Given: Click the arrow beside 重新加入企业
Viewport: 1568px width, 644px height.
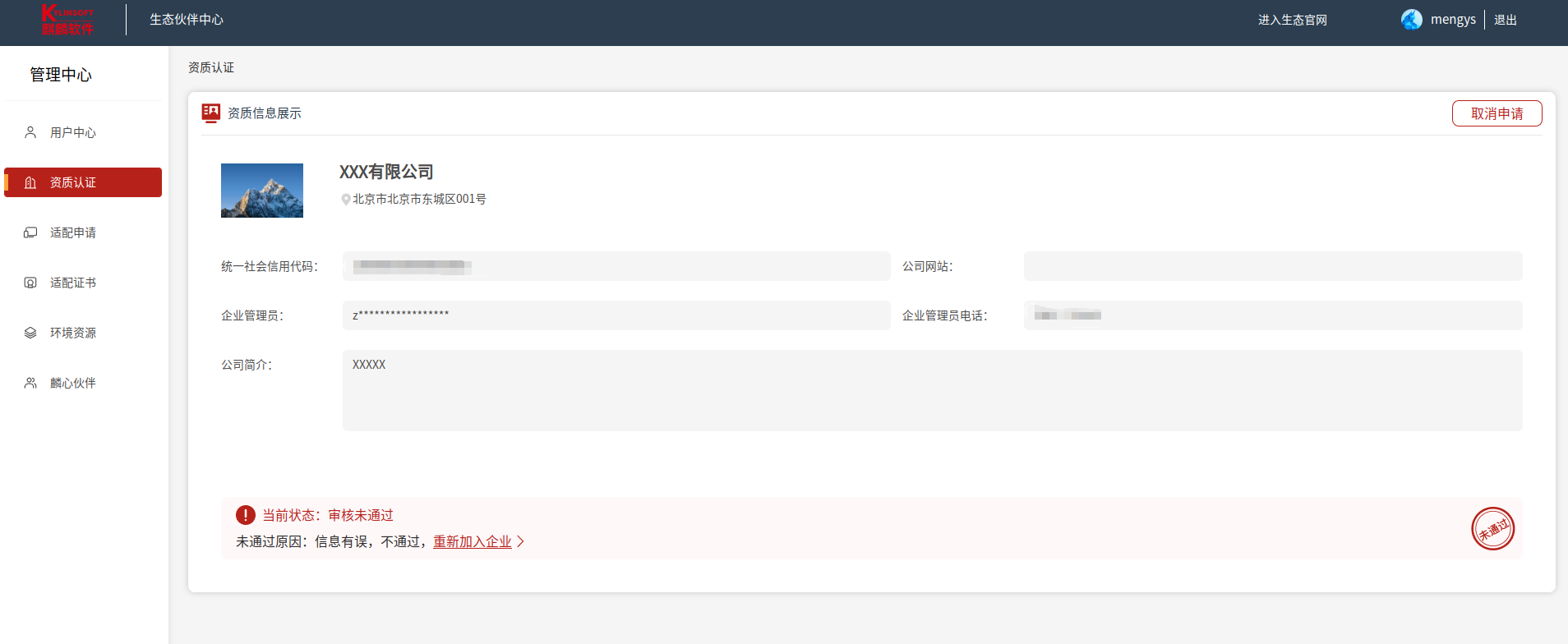Looking at the screenshot, I should coord(520,541).
